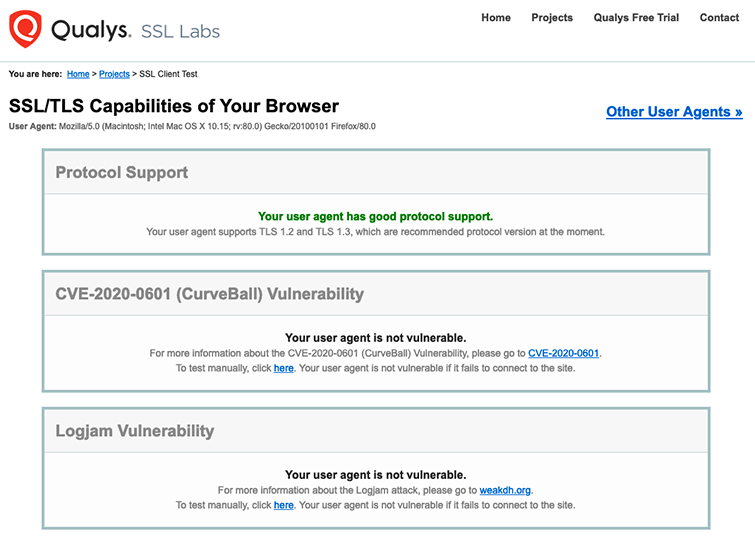Screen dimensions: 755x536
Task: Follow the Home breadcrumb link
Action: (78, 74)
